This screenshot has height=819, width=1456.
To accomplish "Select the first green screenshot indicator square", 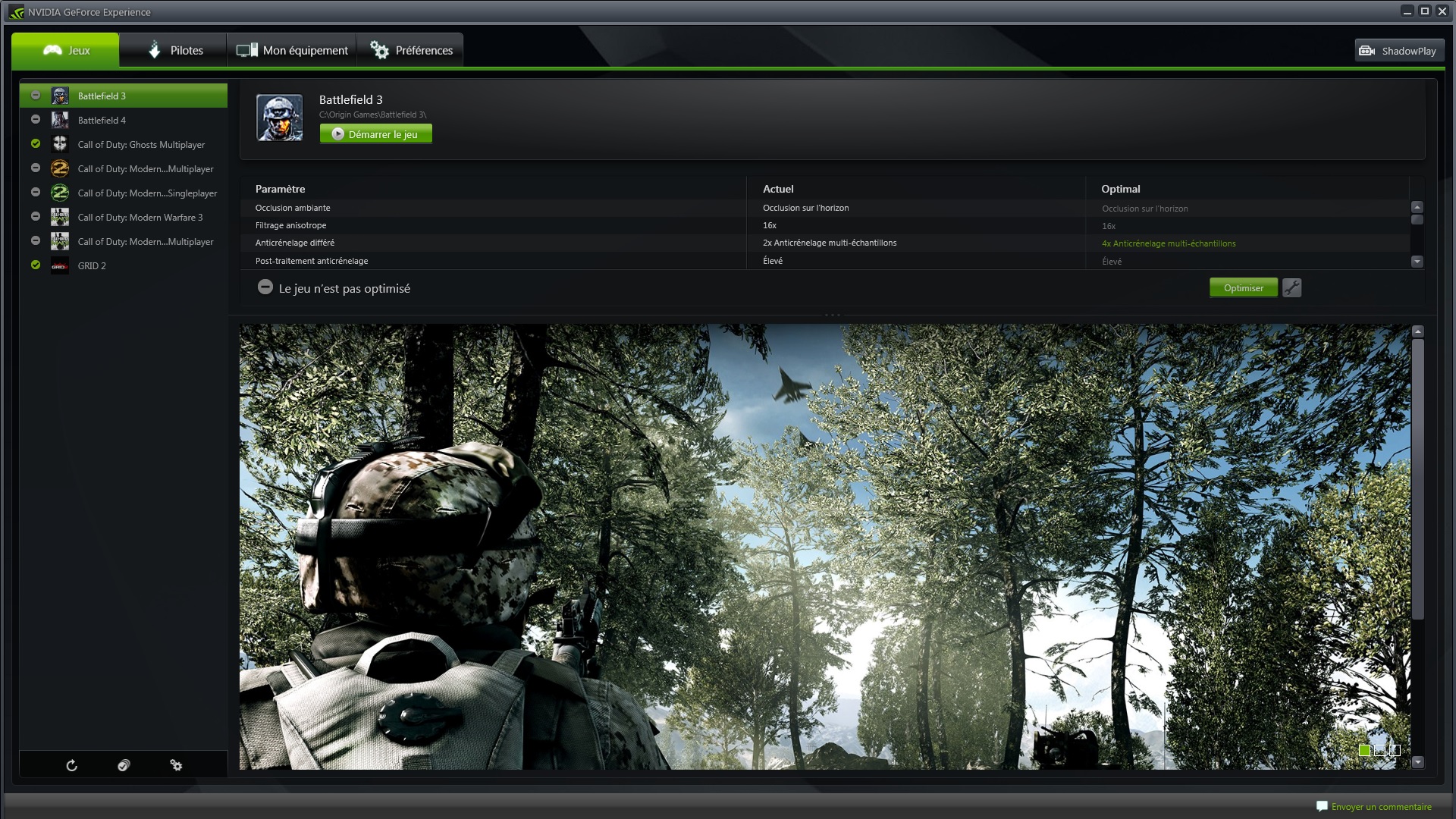I will (x=1365, y=750).
